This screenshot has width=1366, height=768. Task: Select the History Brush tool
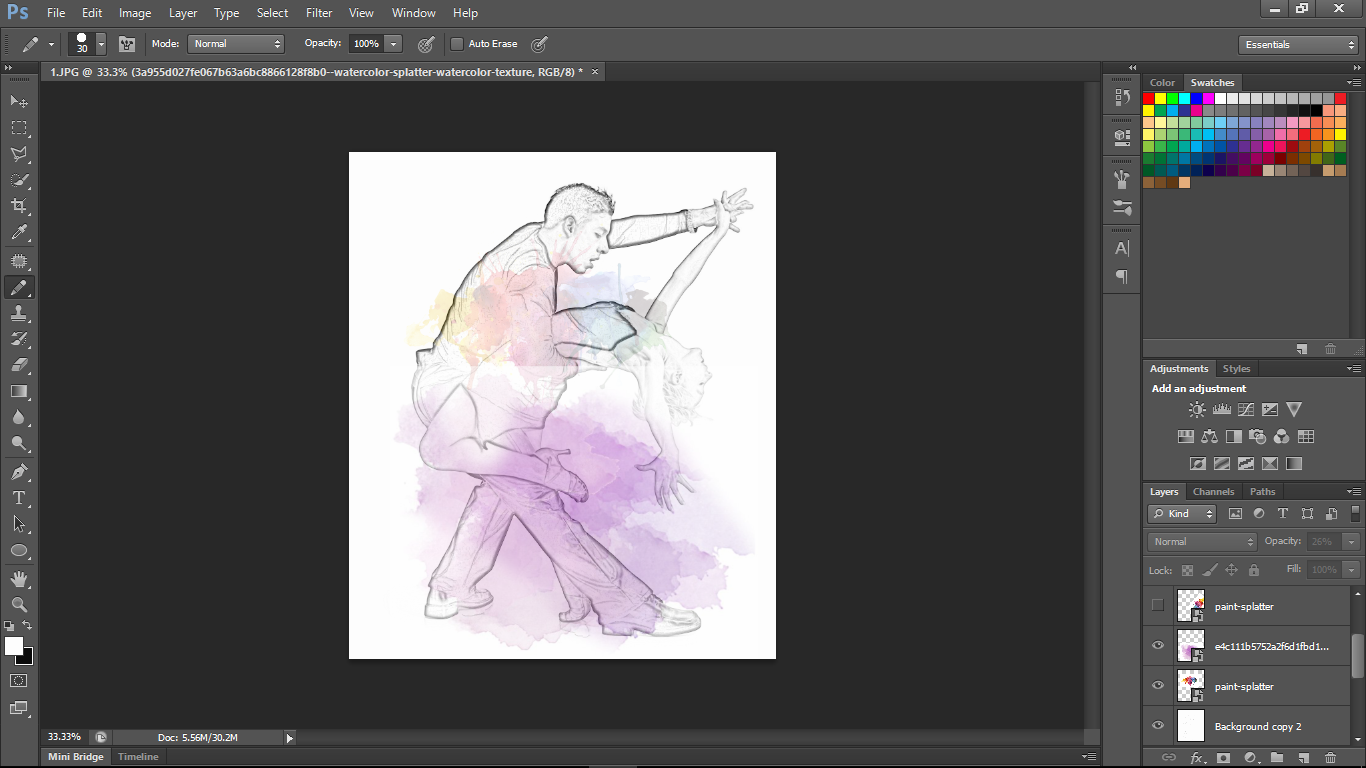click(x=19, y=339)
